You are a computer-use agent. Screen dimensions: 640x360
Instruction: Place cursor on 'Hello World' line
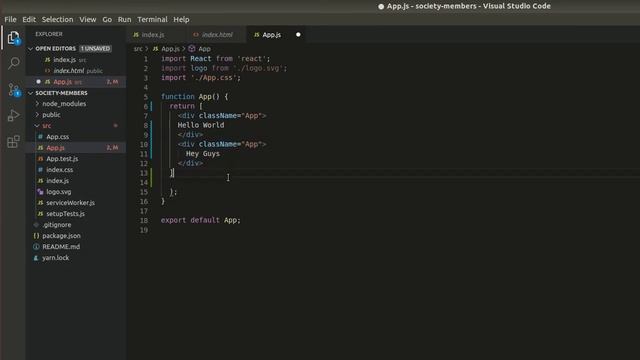[x=201, y=125]
